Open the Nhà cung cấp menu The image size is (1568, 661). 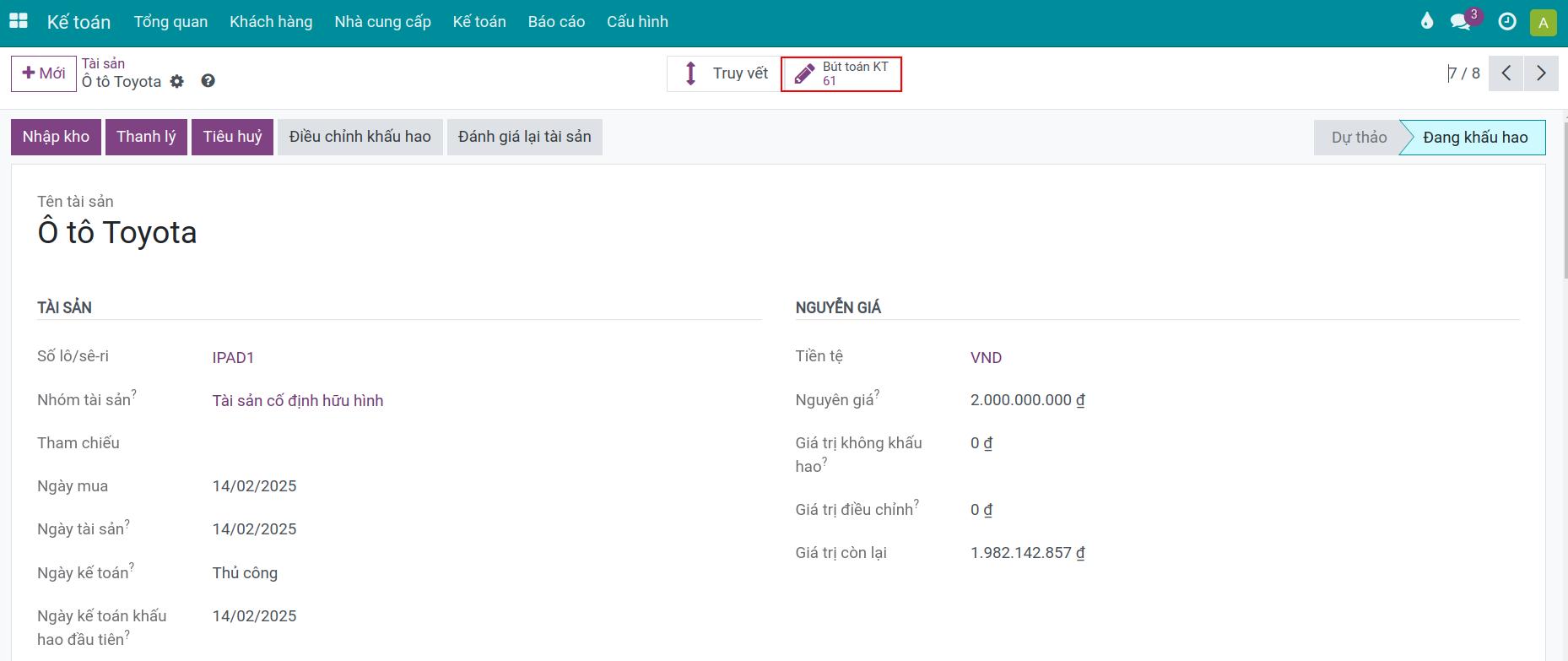pyautogui.click(x=382, y=22)
